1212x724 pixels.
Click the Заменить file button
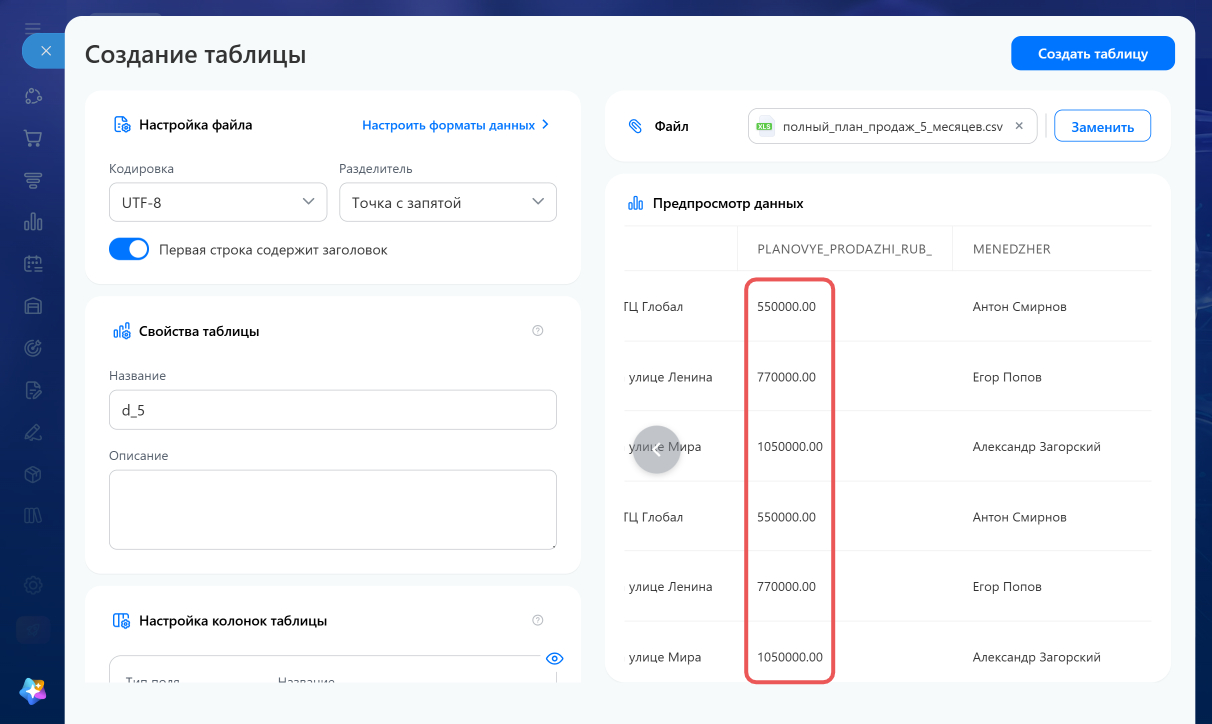click(1102, 127)
